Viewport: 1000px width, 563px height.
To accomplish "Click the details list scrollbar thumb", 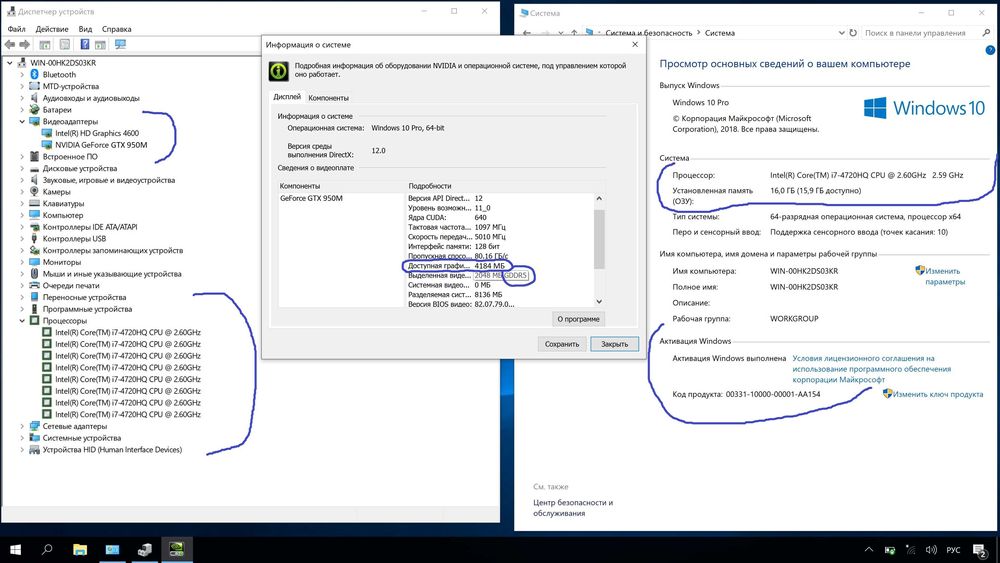I will (599, 239).
